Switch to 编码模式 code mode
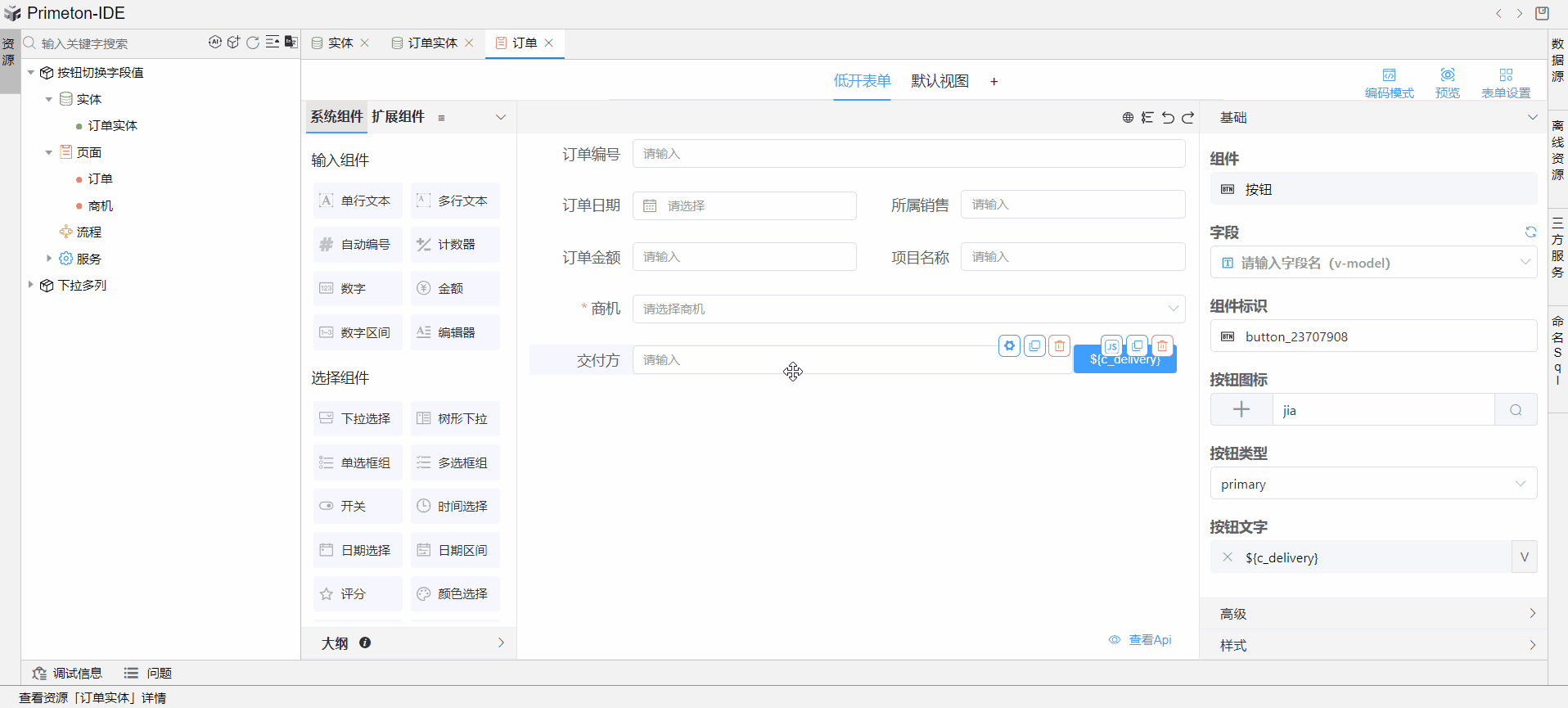 (x=1389, y=83)
